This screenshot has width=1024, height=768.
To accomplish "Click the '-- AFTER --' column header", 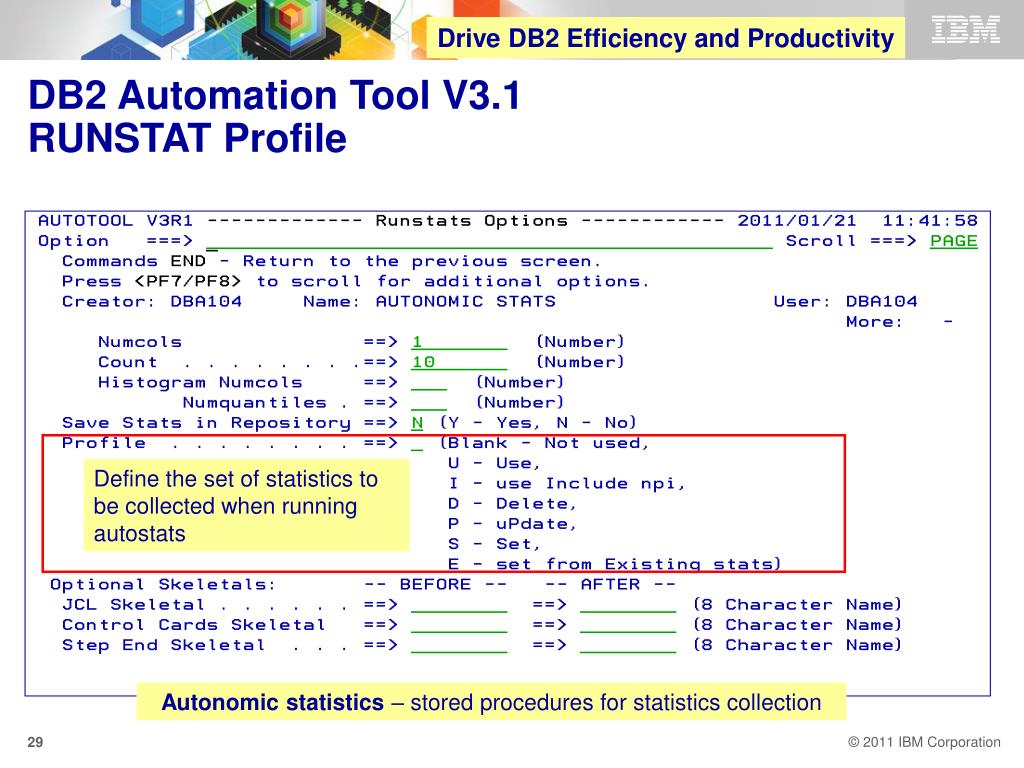I will (x=610, y=584).
